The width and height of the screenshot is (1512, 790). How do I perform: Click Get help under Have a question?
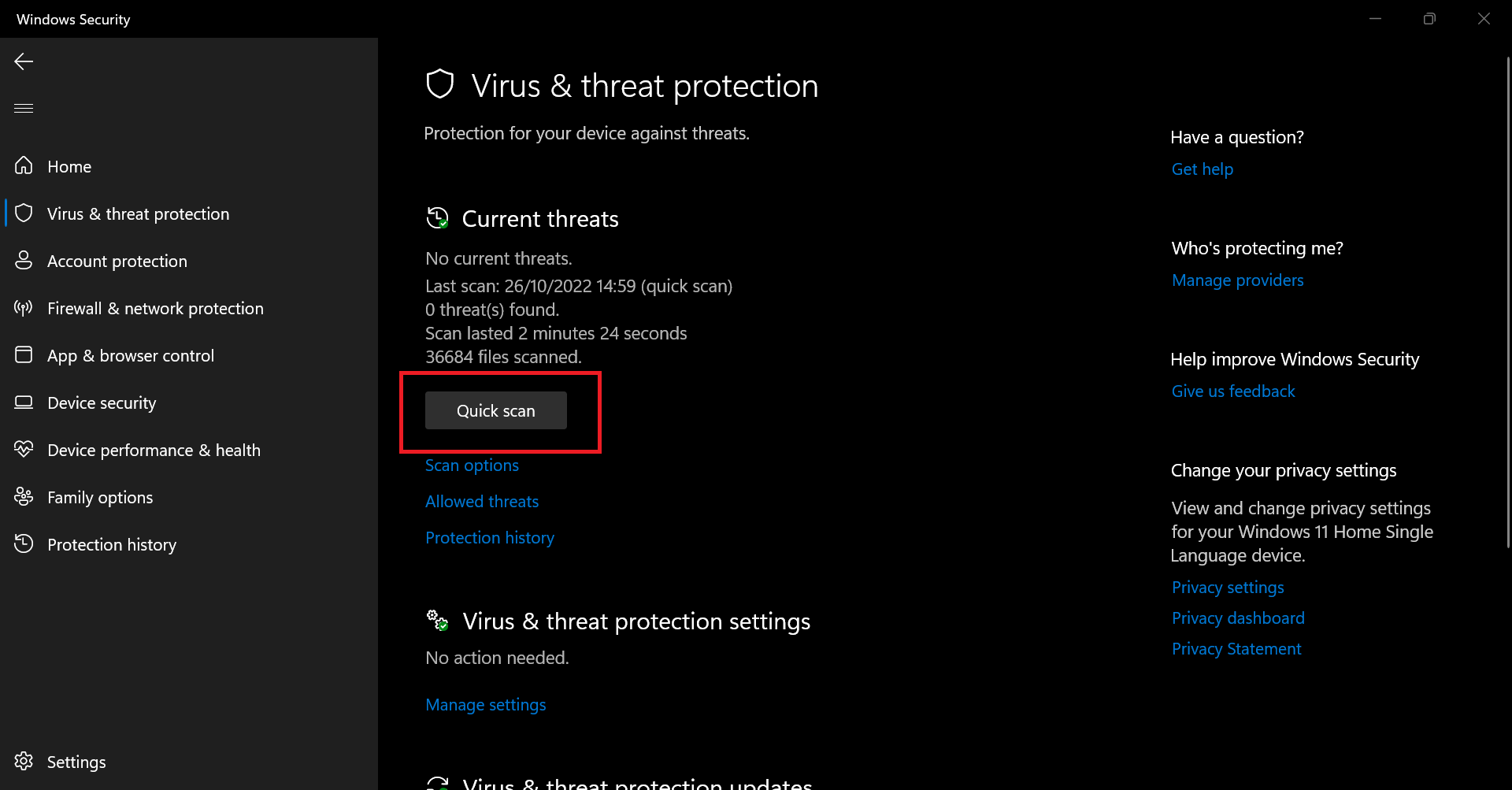(1202, 169)
